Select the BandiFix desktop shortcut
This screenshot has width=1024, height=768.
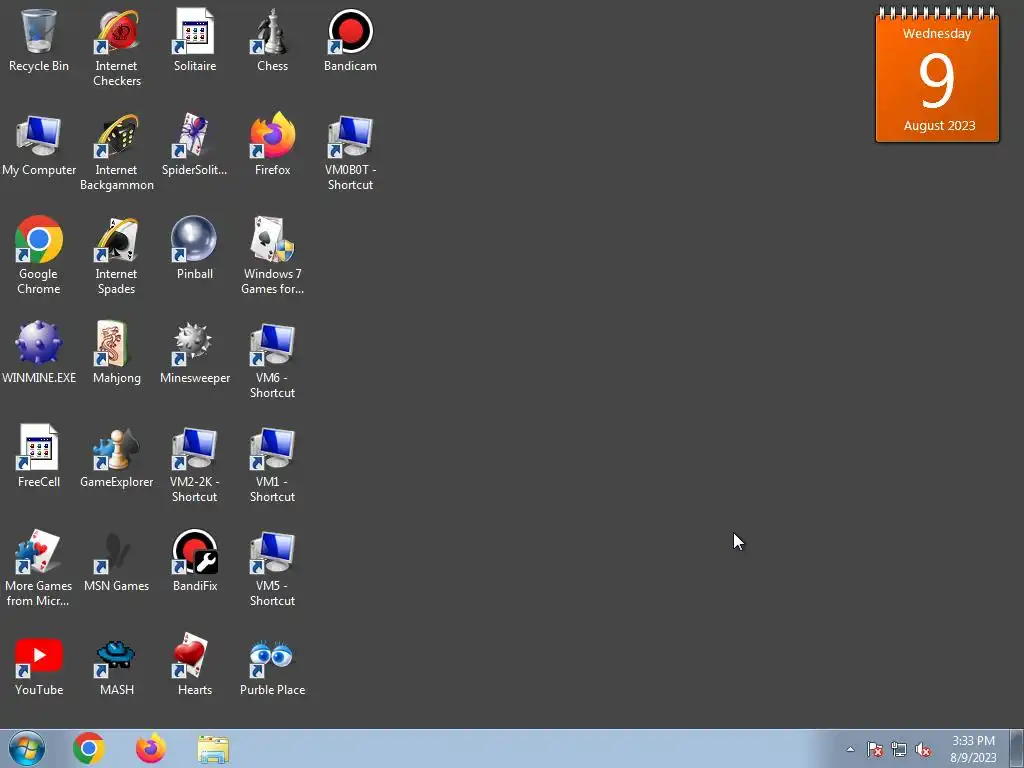(195, 560)
